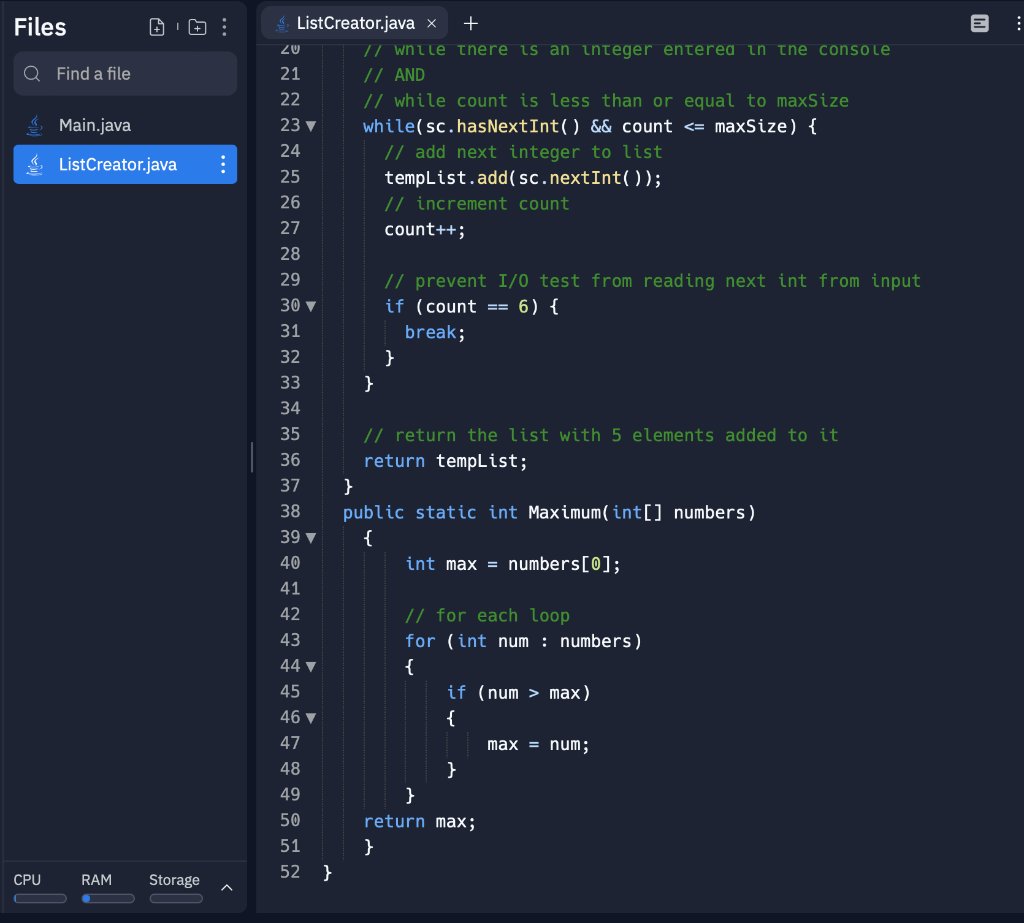This screenshot has width=1024, height=923.
Task: Click the RAM usage bar
Action: (x=108, y=899)
